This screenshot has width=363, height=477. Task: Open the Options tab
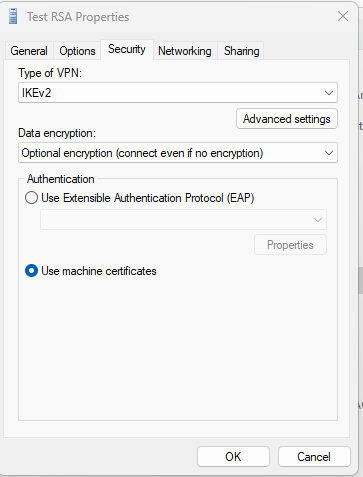pyautogui.click(x=77, y=51)
